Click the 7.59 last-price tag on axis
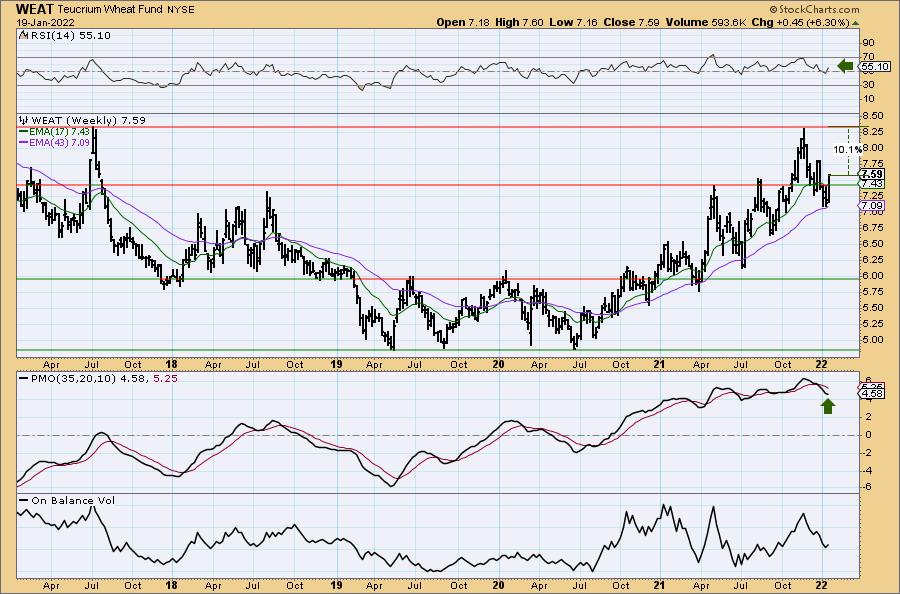 point(872,174)
